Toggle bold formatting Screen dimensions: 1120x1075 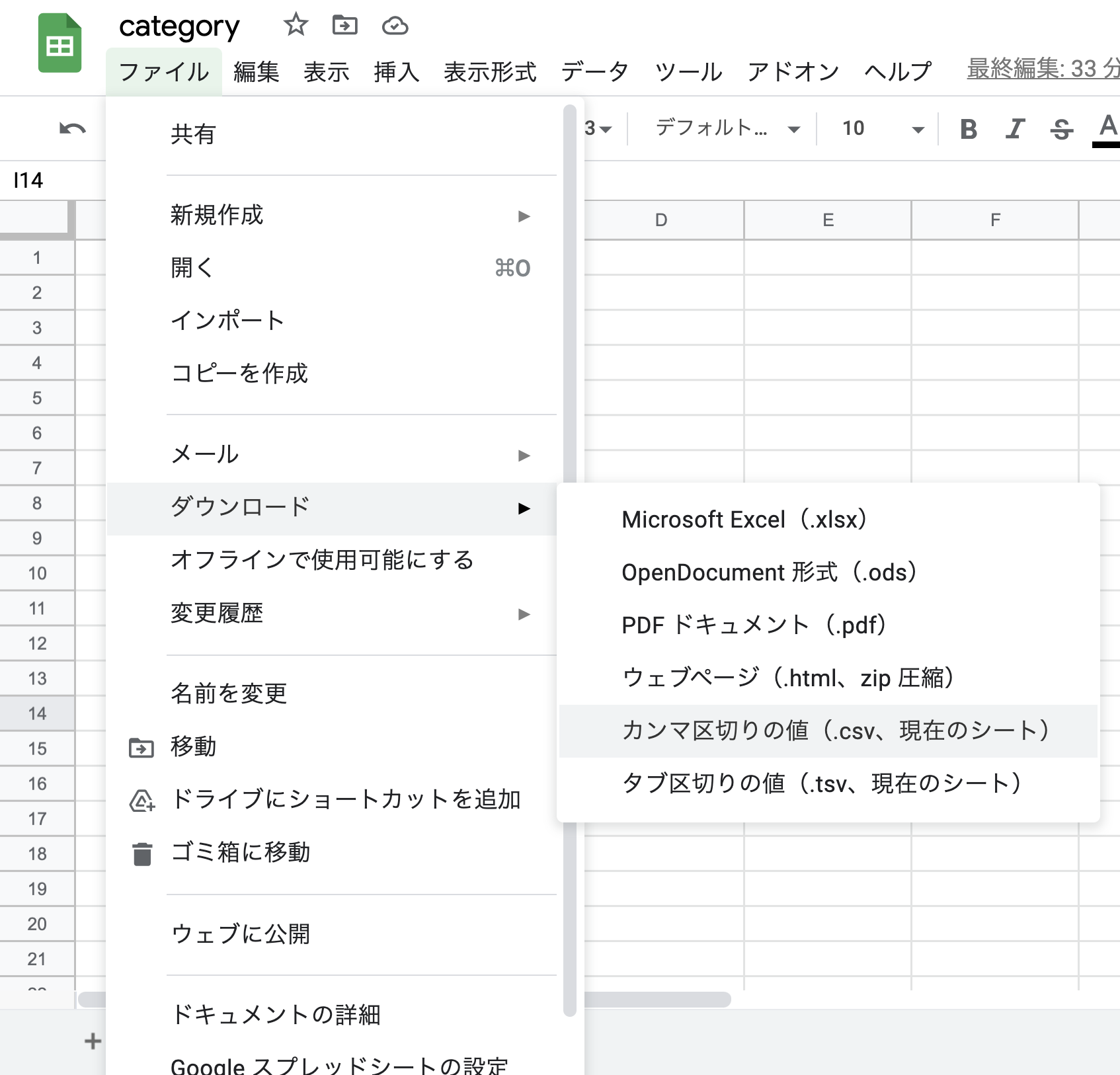pos(969,130)
